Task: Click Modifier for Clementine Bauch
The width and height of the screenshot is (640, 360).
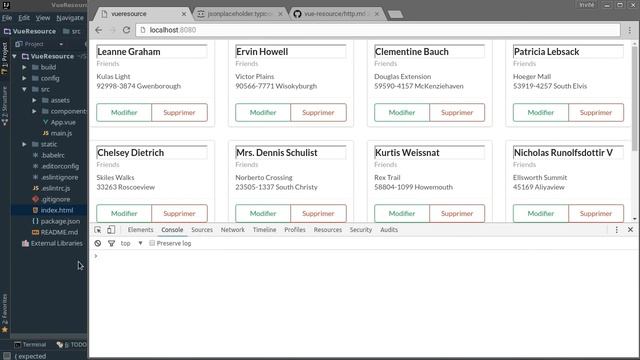Action: pos(402,113)
